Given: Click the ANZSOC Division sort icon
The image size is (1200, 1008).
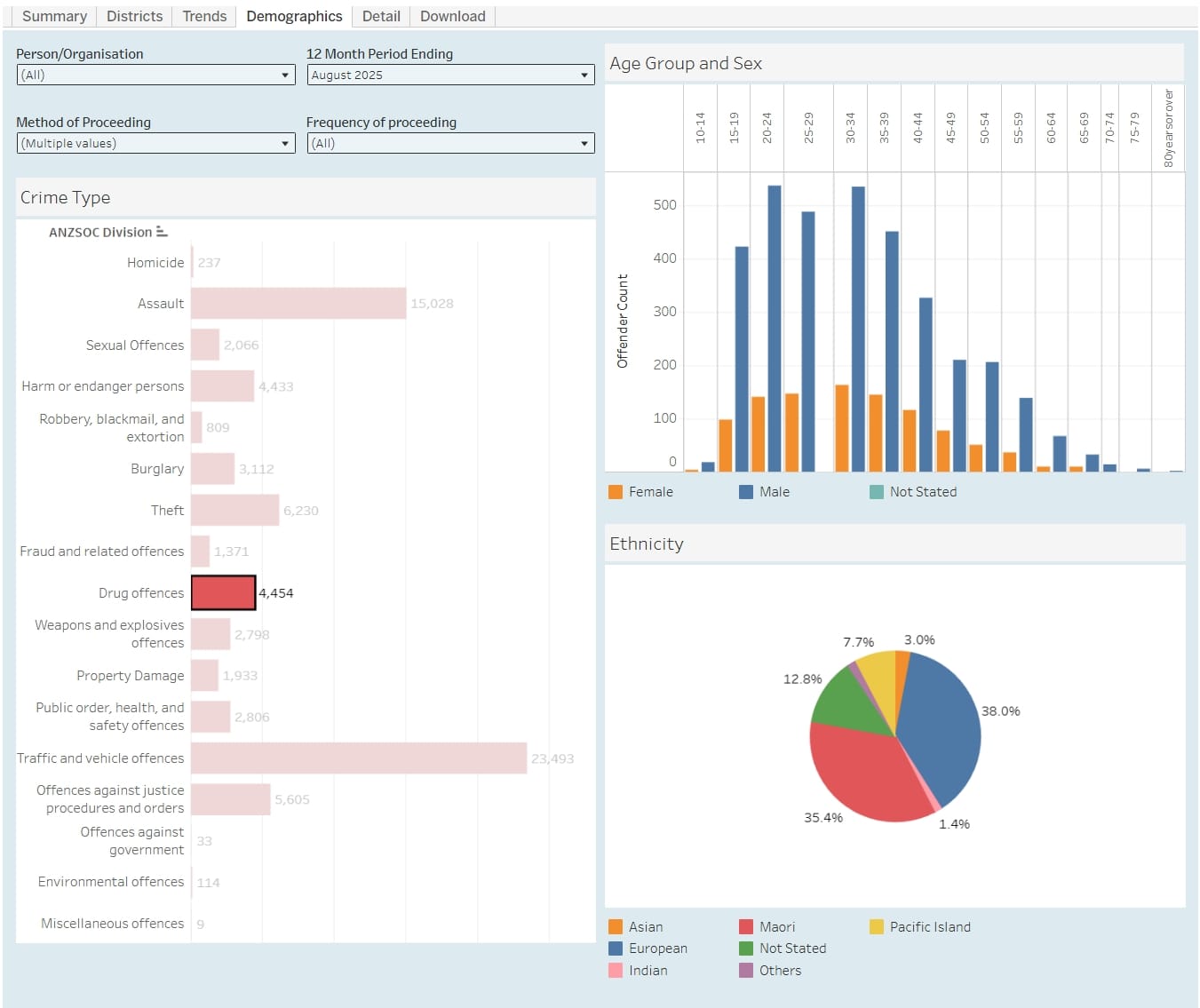Looking at the screenshot, I should (x=162, y=232).
